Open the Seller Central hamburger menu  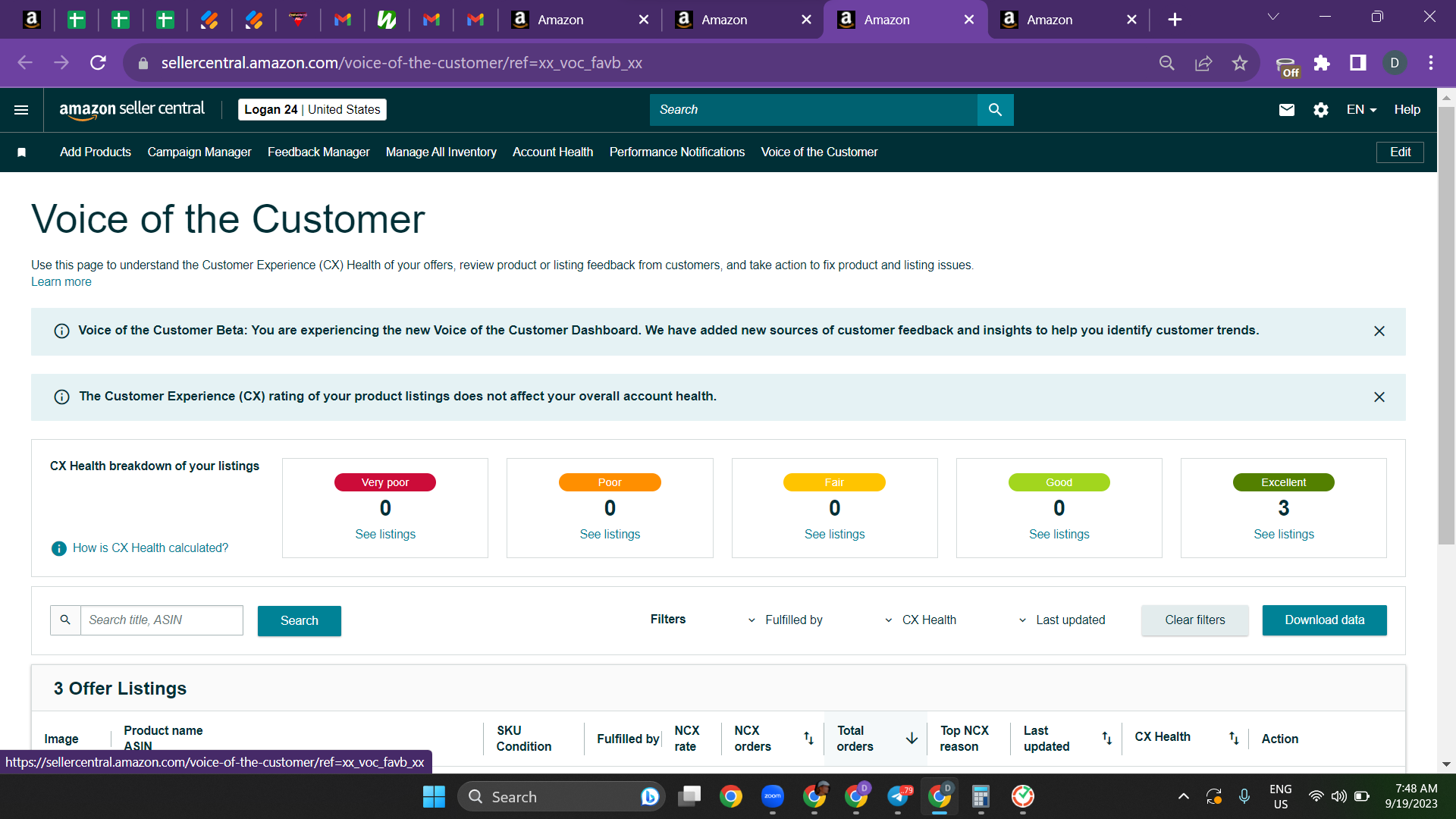(21, 110)
